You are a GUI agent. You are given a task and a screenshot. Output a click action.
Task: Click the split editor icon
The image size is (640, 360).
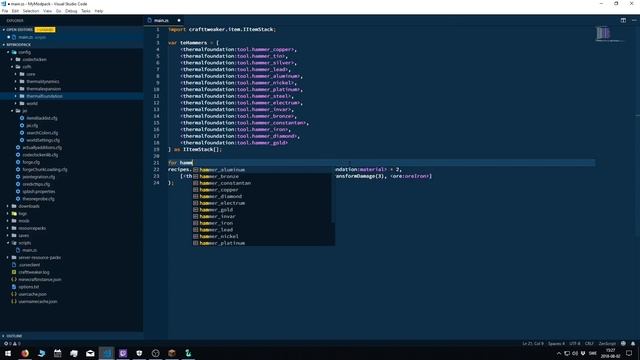[623, 20]
